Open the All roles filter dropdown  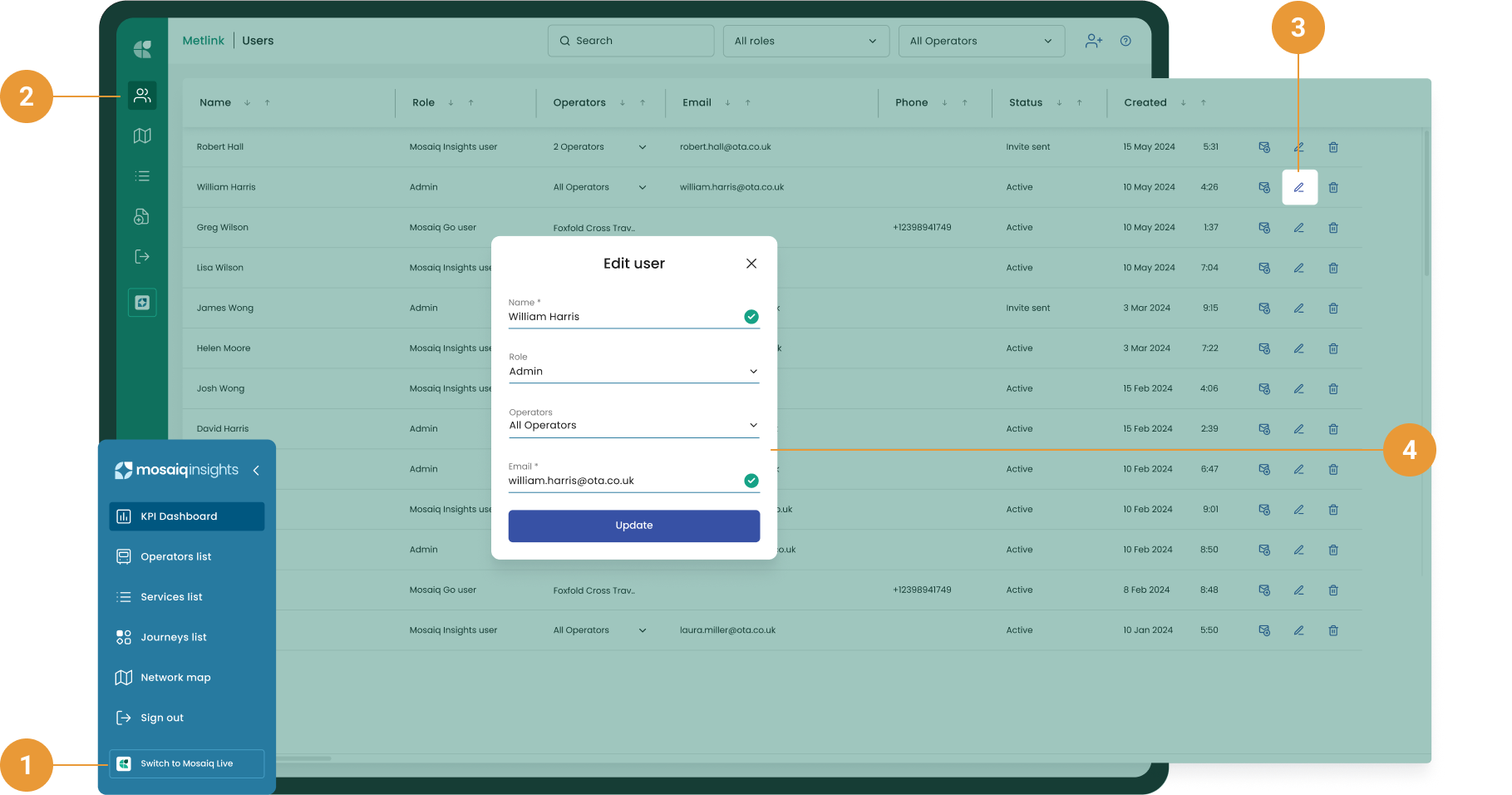point(805,41)
